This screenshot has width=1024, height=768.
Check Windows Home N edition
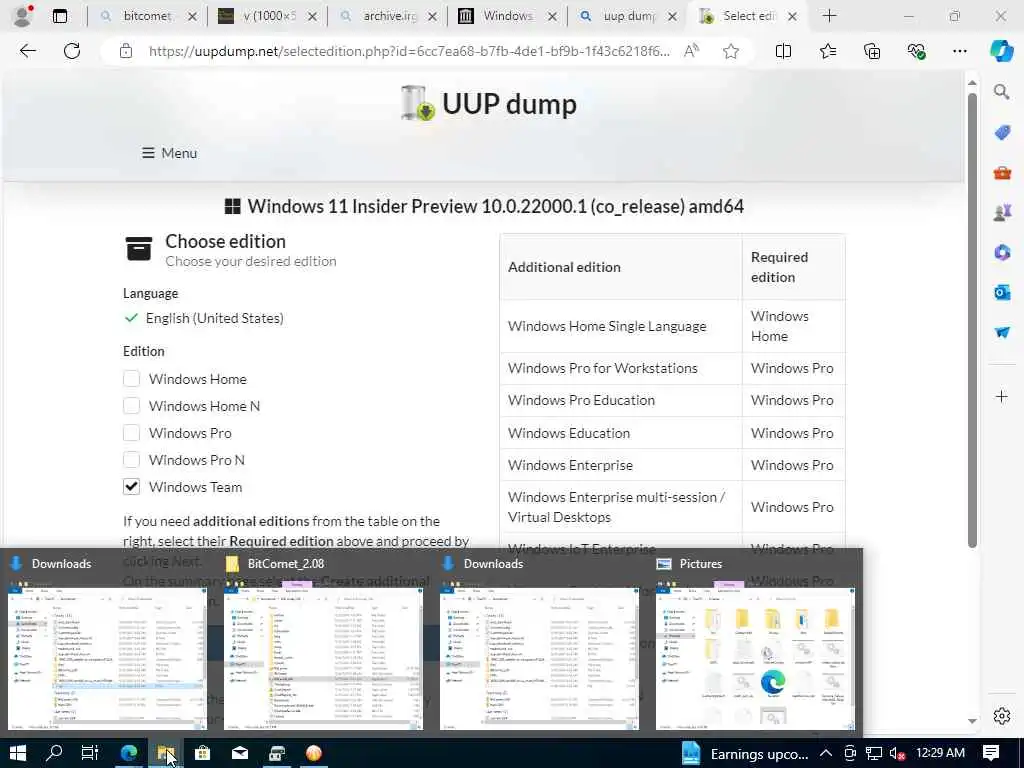coord(131,406)
